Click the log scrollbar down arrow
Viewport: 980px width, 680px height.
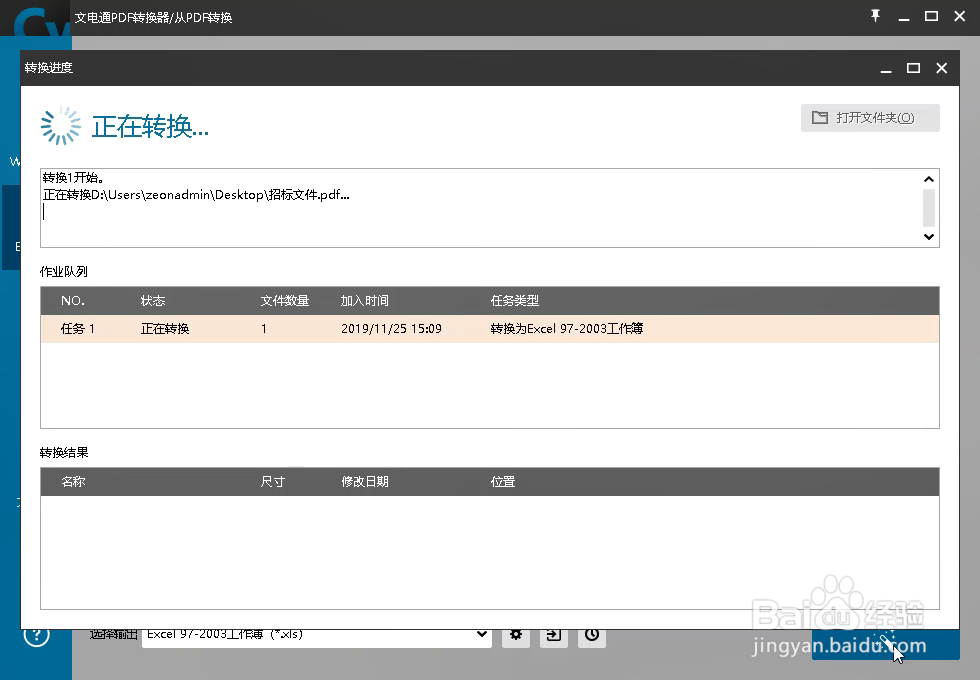click(929, 236)
